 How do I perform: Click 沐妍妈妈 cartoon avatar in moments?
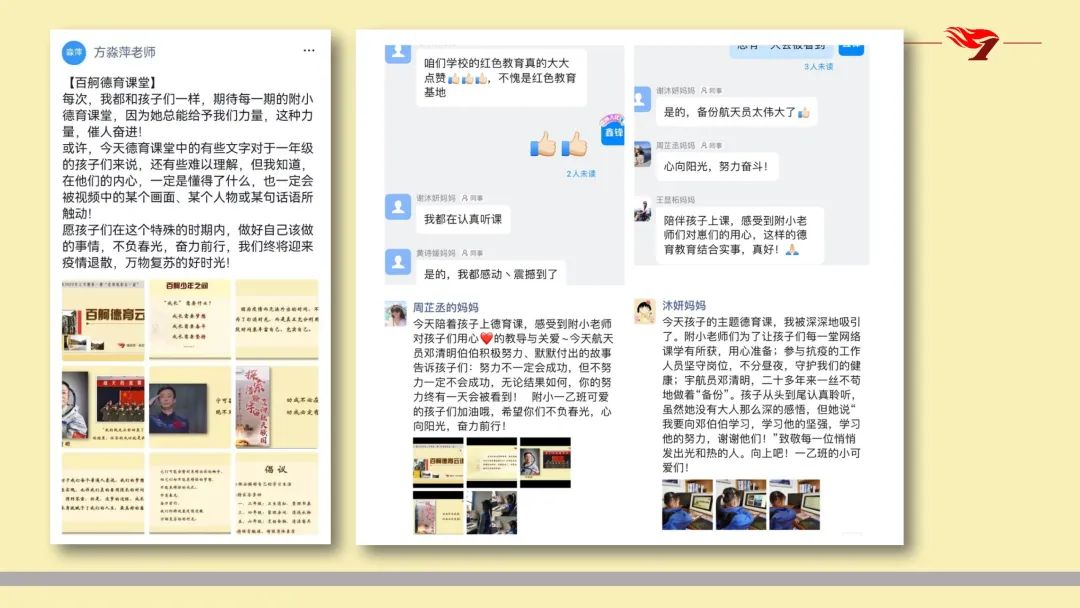(644, 312)
